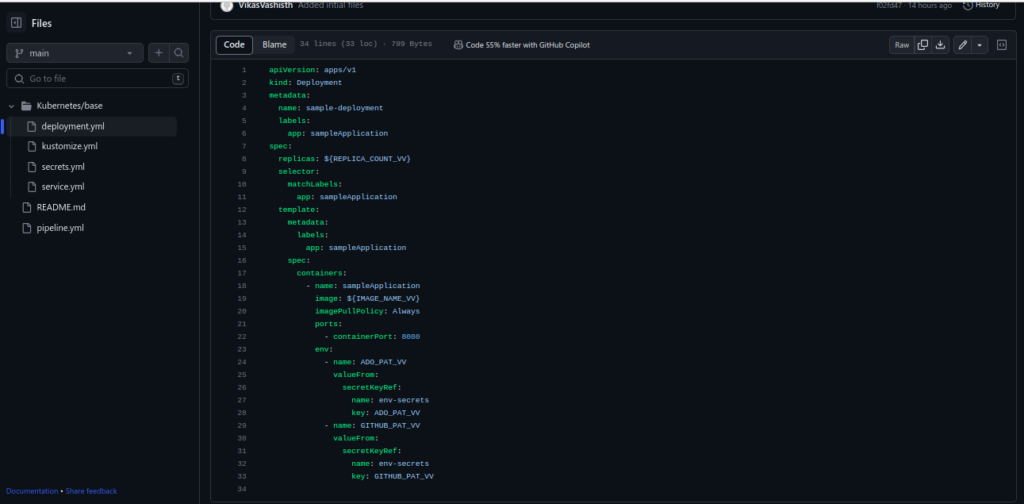Viewport: 1024px width, 504px height.
Task: Collapse the Files side panel icon
Action: 16,23
